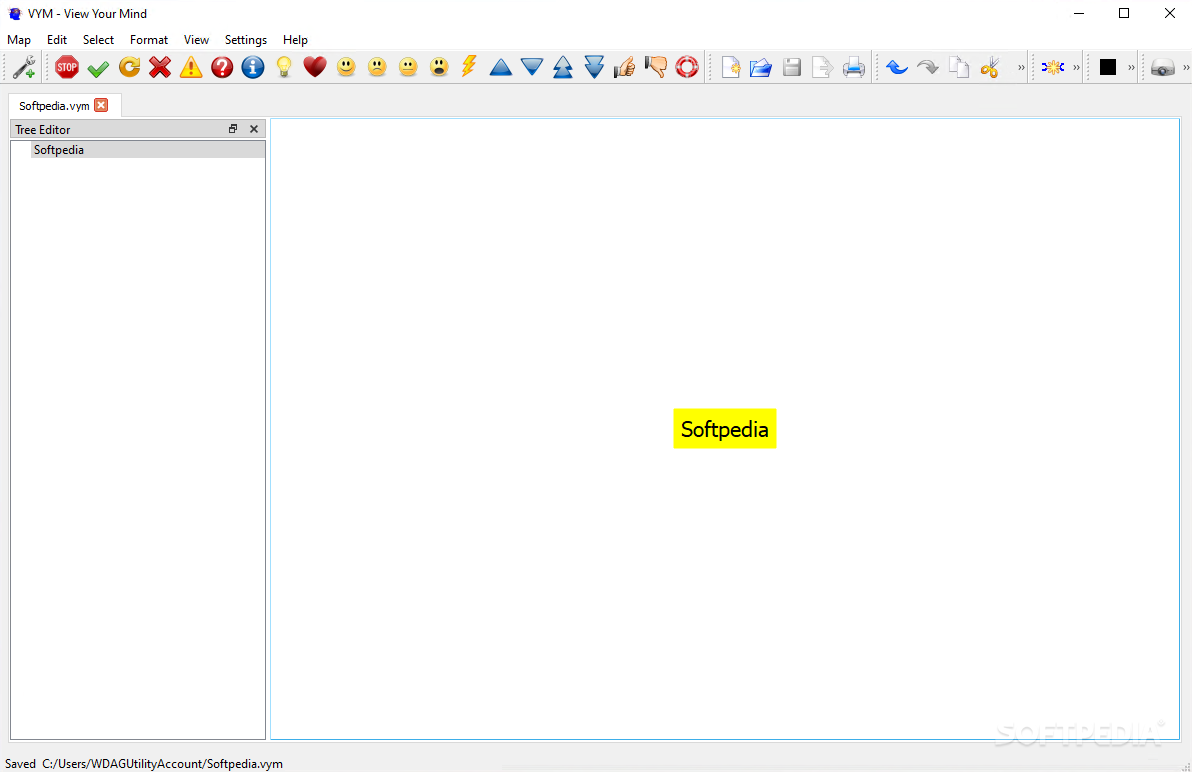Viewport: 1192px width, 772px height.
Task: Set the orange circular arrow flag
Action: point(129,67)
